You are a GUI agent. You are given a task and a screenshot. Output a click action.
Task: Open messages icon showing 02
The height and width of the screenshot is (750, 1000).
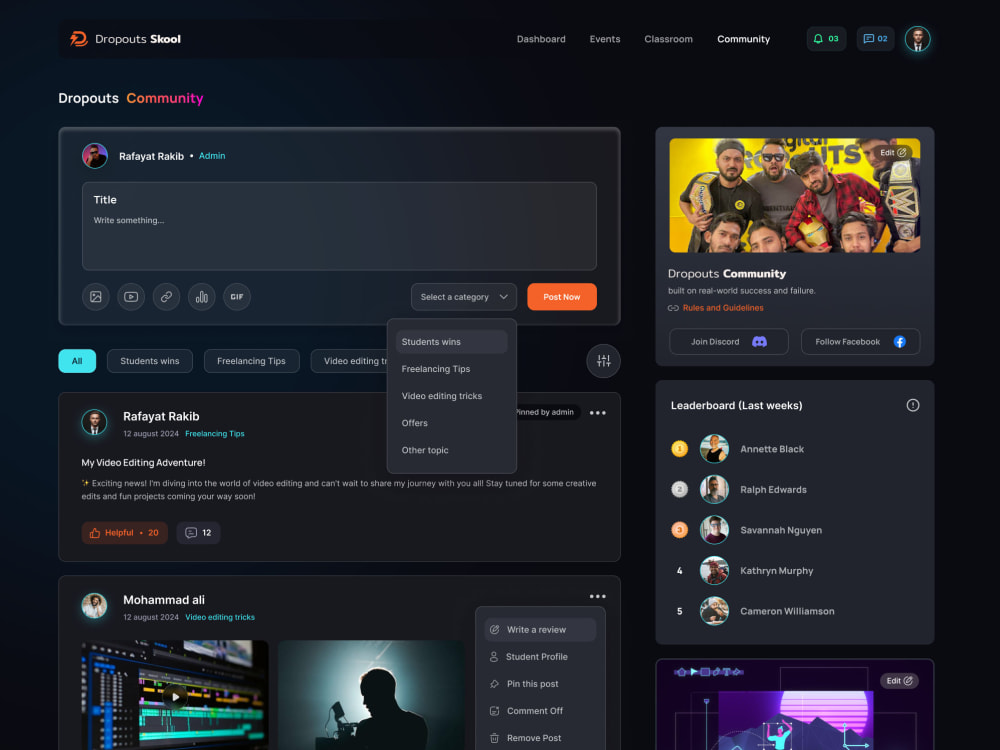tap(875, 39)
